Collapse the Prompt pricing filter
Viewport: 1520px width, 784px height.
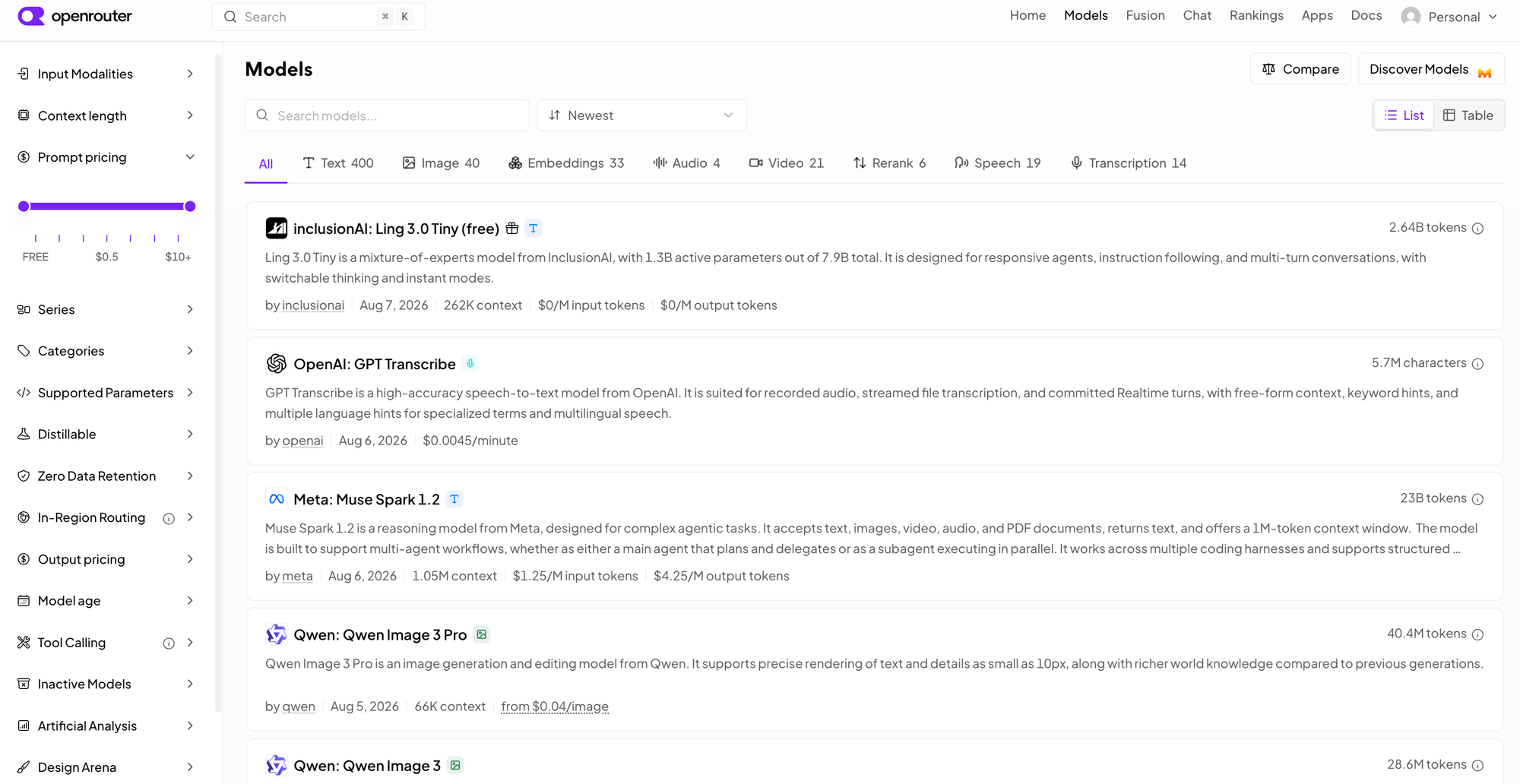click(x=106, y=157)
